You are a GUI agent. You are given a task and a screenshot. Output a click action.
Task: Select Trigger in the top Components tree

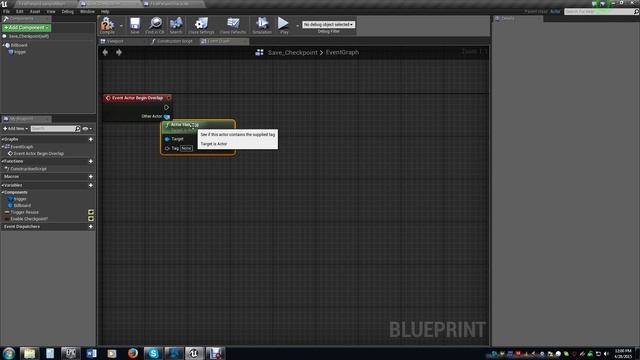pyautogui.click(x=20, y=52)
